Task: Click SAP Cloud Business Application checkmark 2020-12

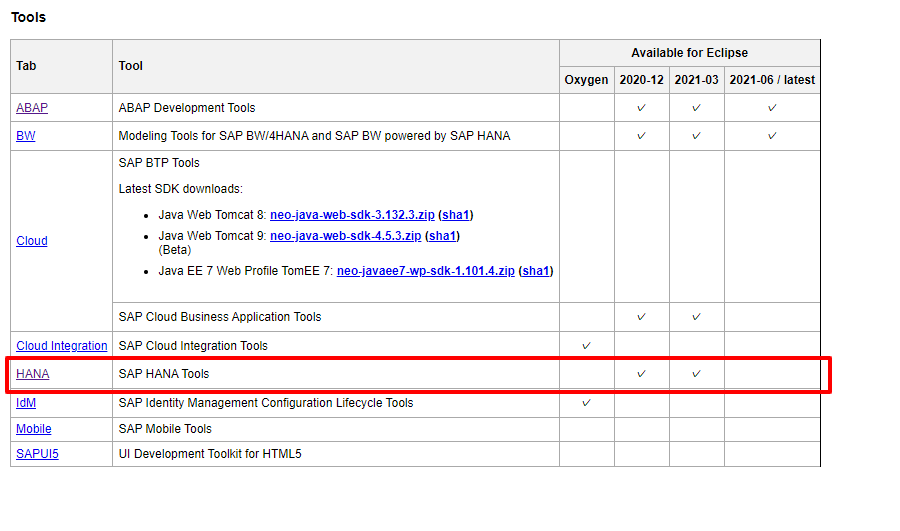Action: 641,317
